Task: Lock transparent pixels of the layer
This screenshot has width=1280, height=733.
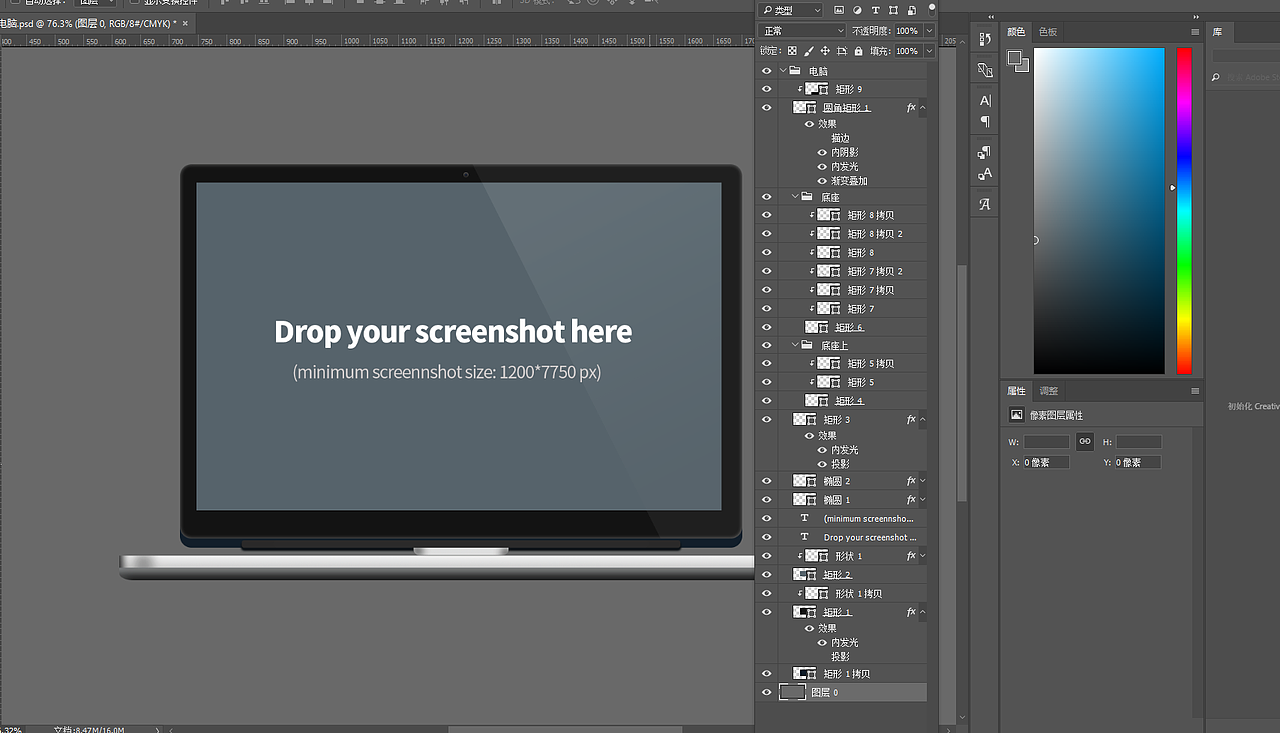Action: pos(792,51)
